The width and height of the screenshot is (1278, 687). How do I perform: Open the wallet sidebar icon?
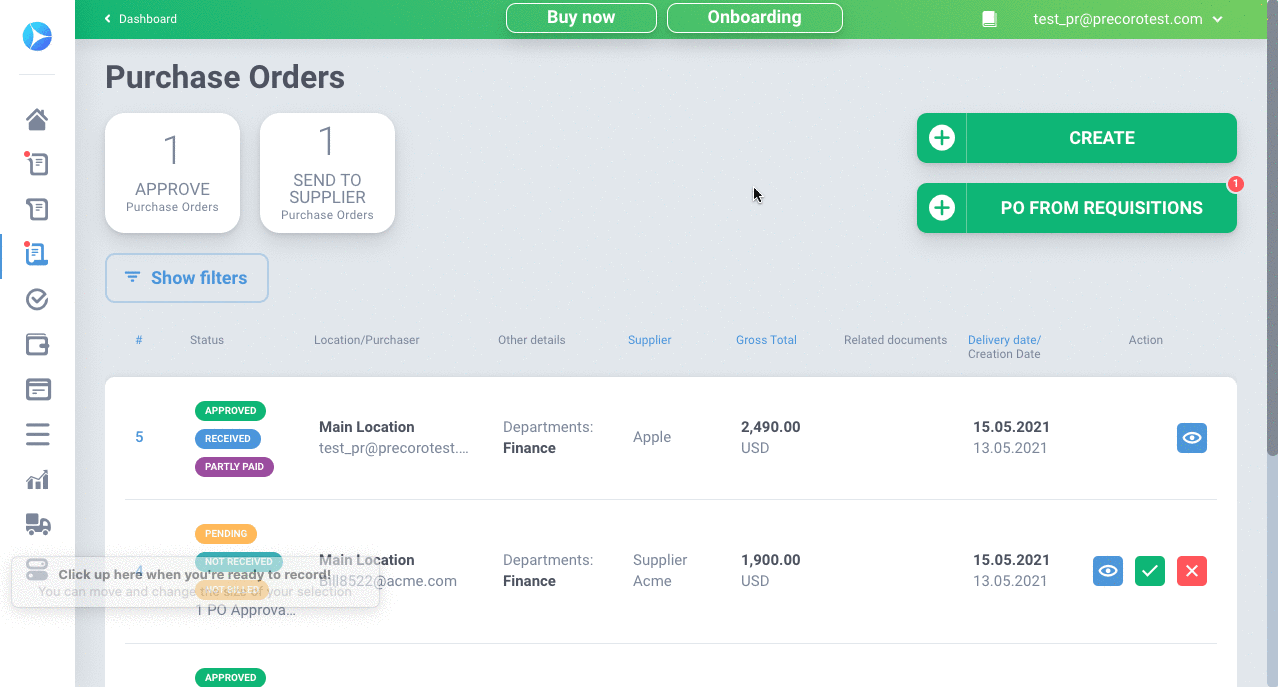[37, 344]
